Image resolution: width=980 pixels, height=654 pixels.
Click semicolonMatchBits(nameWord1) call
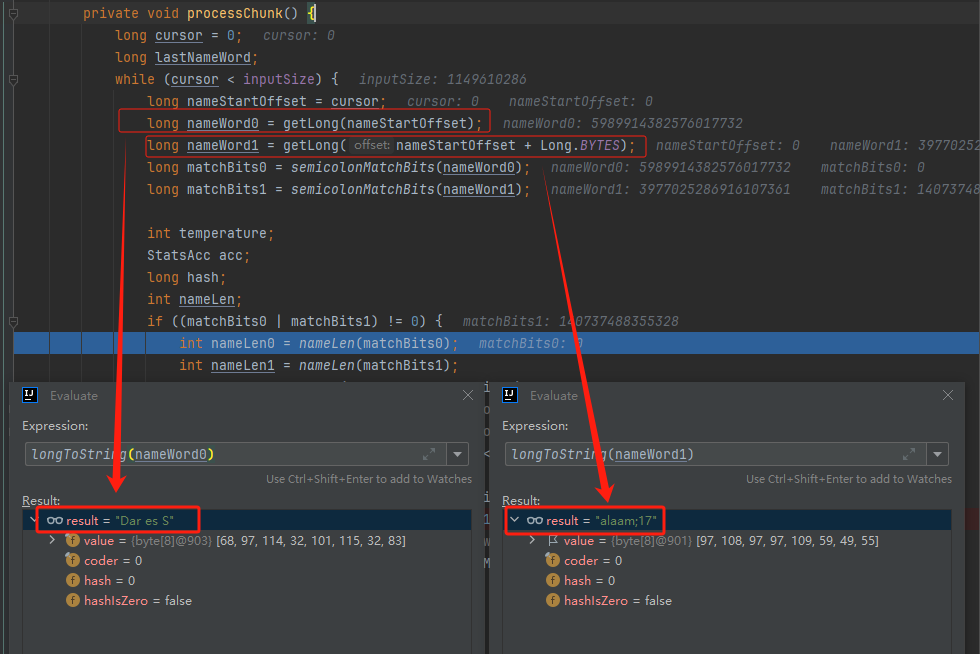pyautogui.click(x=406, y=189)
